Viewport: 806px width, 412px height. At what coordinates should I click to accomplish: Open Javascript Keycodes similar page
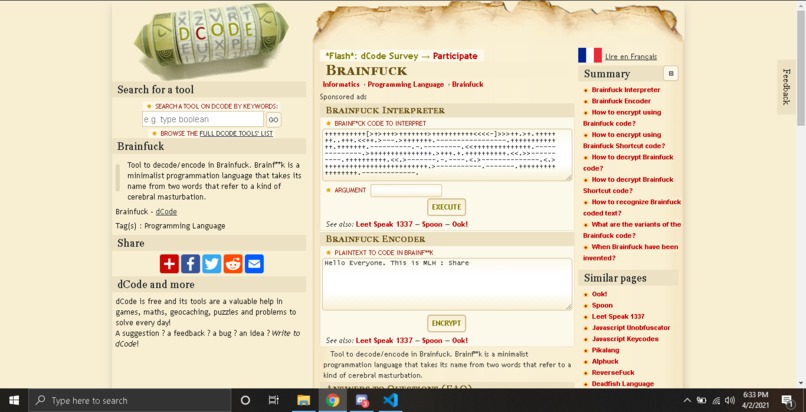[625, 339]
